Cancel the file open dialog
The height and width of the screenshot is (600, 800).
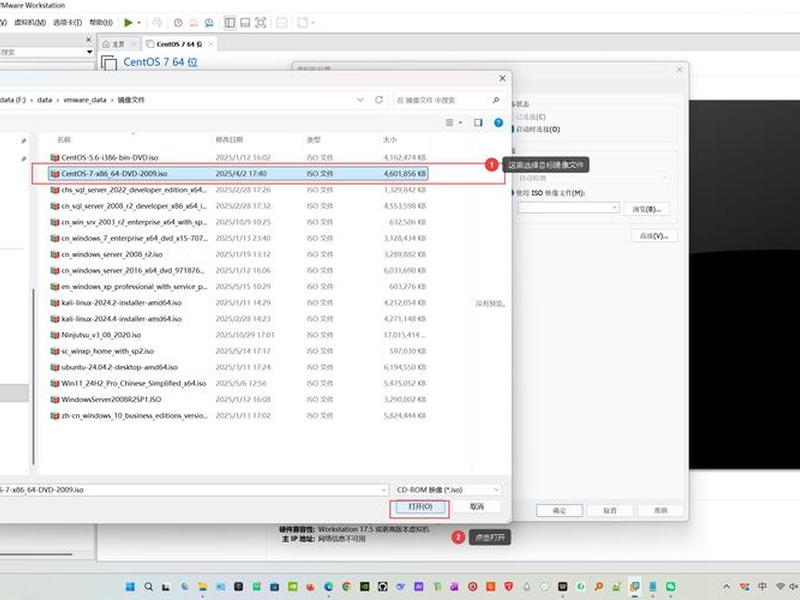click(477, 507)
